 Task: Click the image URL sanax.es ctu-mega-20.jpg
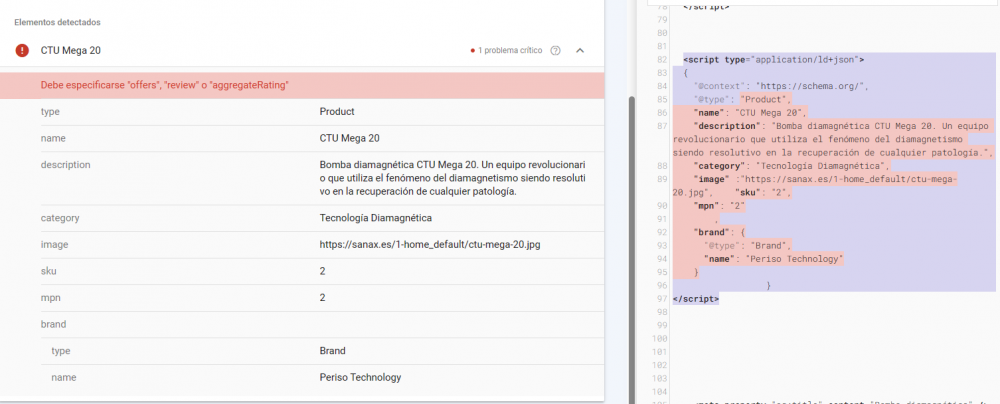[x=431, y=244]
